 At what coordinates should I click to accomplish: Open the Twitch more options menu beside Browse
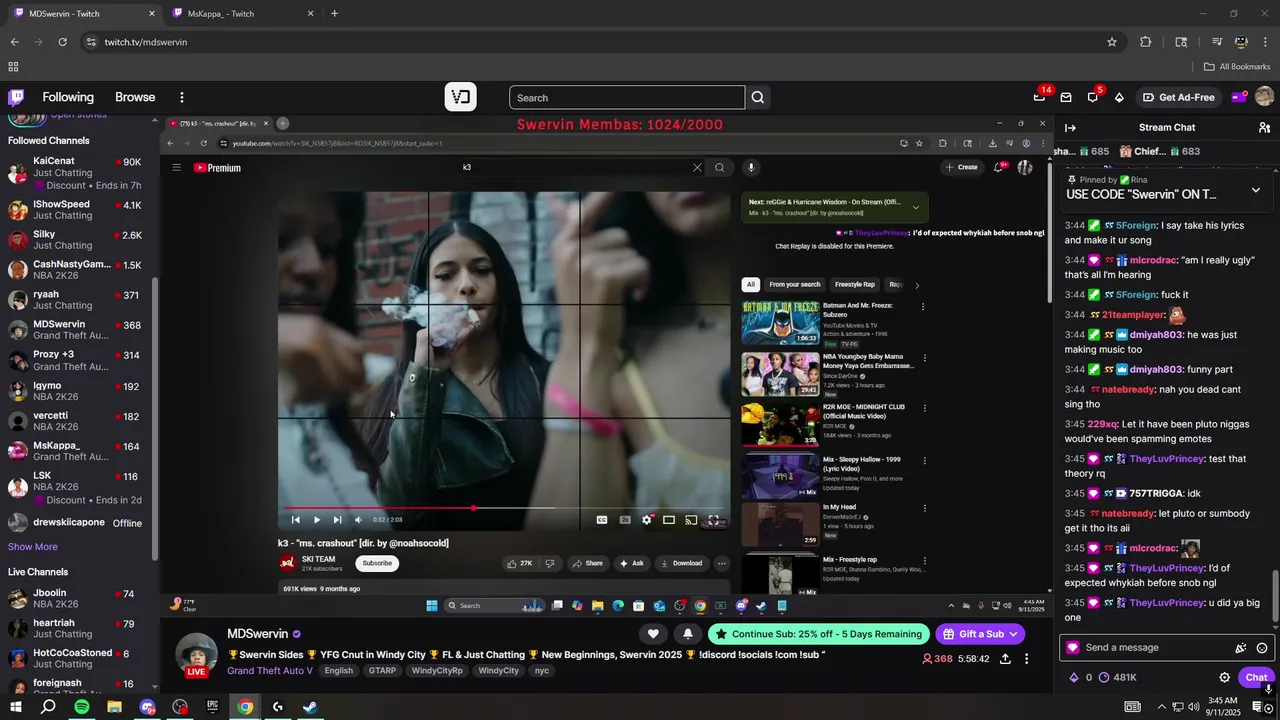click(182, 97)
